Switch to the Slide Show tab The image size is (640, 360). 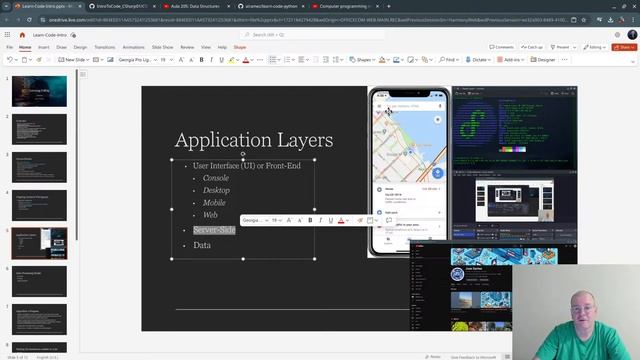(x=162, y=47)
